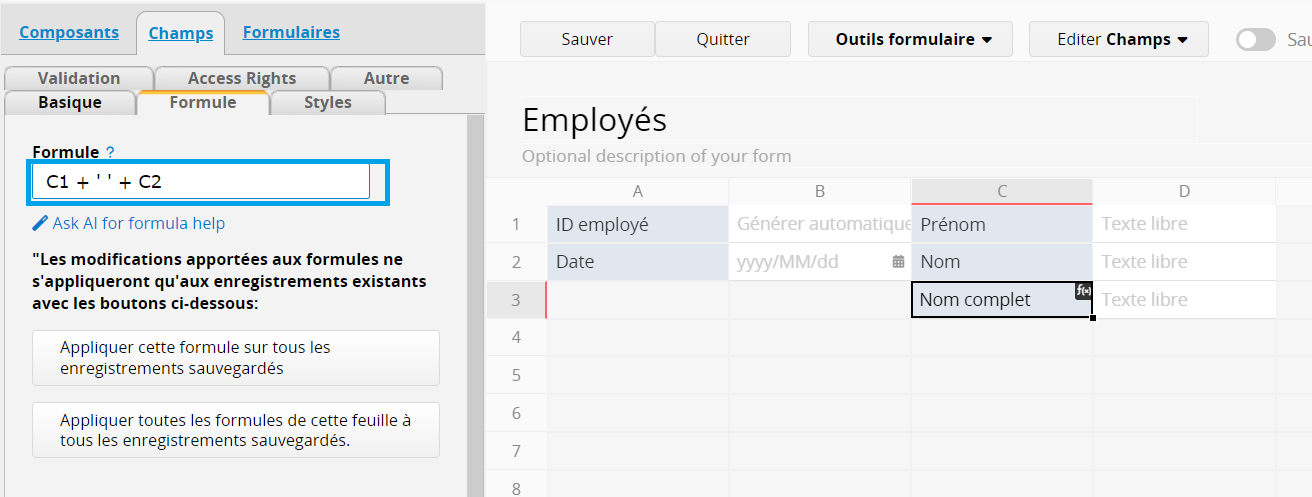Open the Styles tab
This screenshot has width=1312, height=497.
(x=328, y=102)
